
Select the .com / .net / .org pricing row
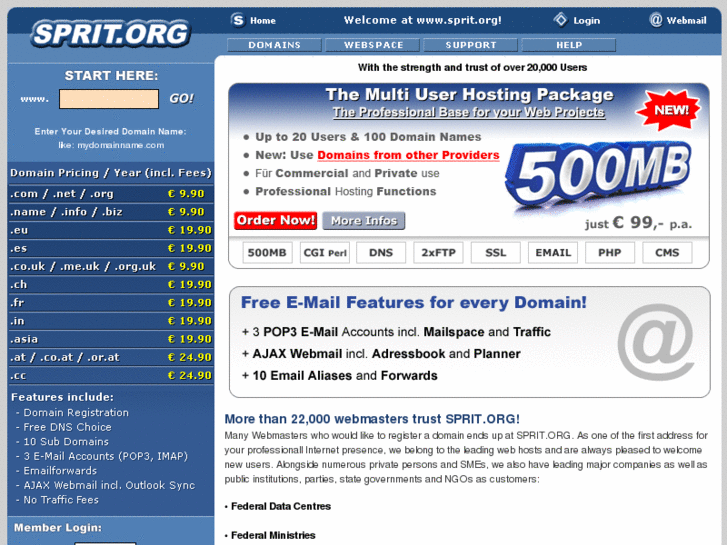click(x=111, y=193)
